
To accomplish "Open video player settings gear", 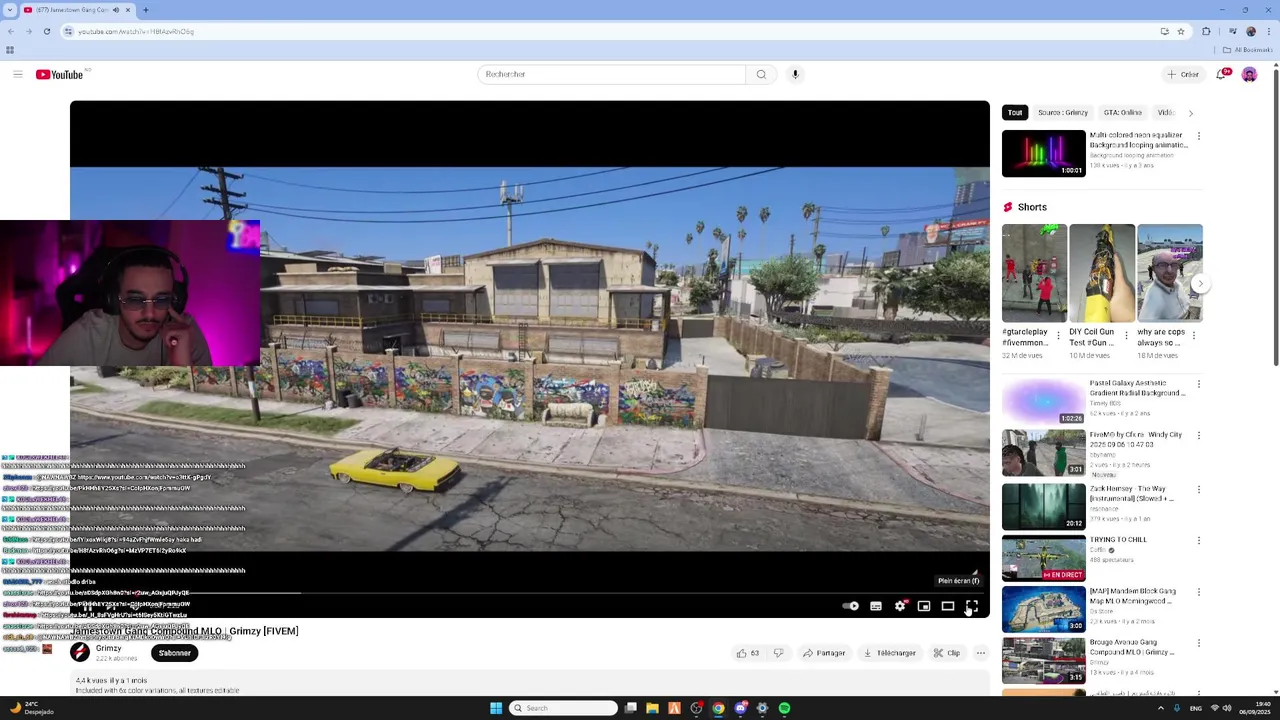I will pos(900,606).
